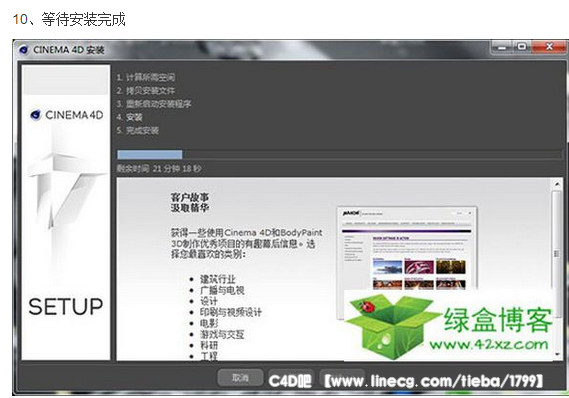This screenshot has width=569, height=398.
Task: Click the page heading "10、等待安装完成"
Action: [x=69, y=19]
